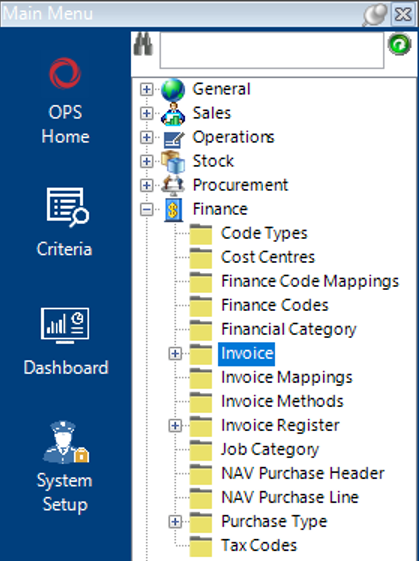Open Job Category text entry
The height and width of the screenshot is (561, 419).
(x=270, y=449)
